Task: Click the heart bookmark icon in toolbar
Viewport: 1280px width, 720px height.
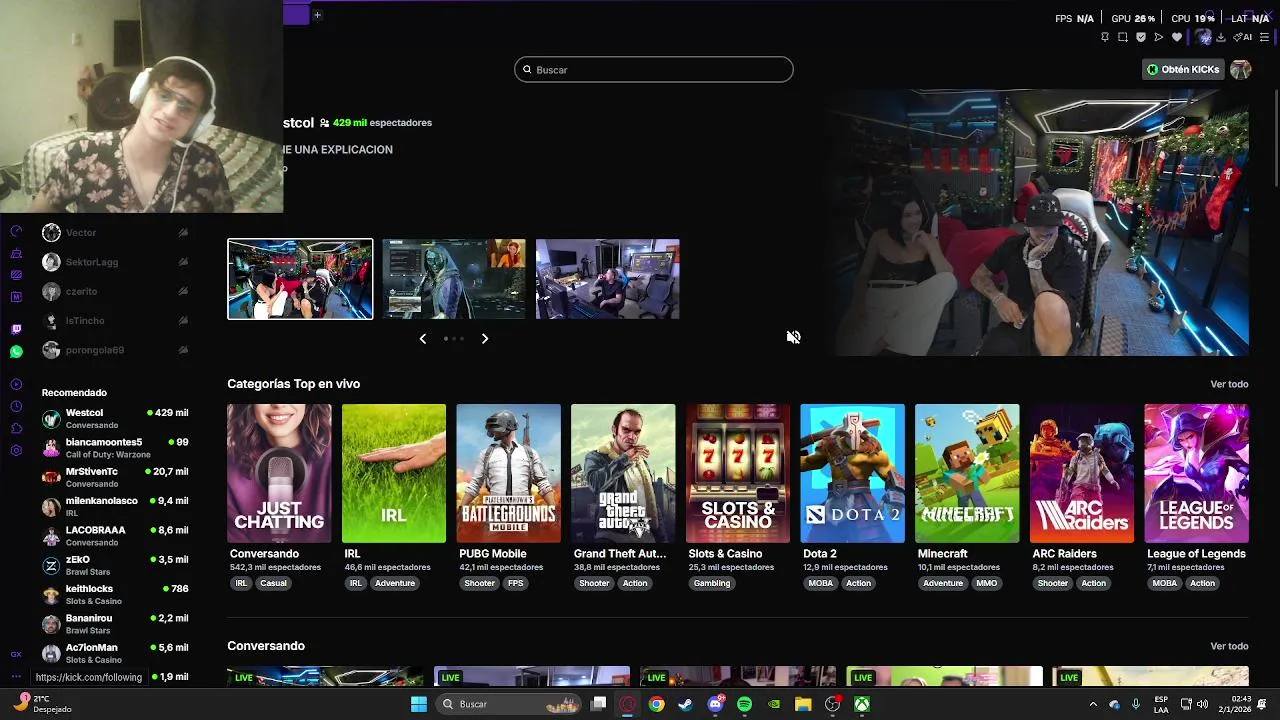Action: point(1177,37)
